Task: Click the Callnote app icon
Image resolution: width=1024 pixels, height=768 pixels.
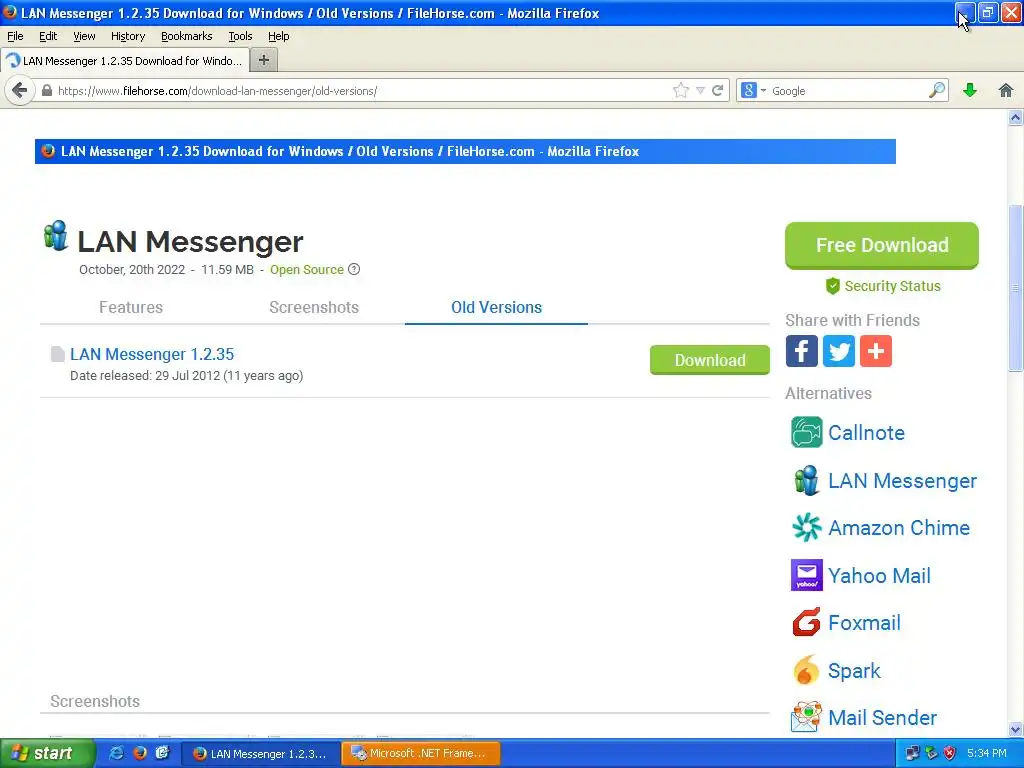Action: coord(807,432)
